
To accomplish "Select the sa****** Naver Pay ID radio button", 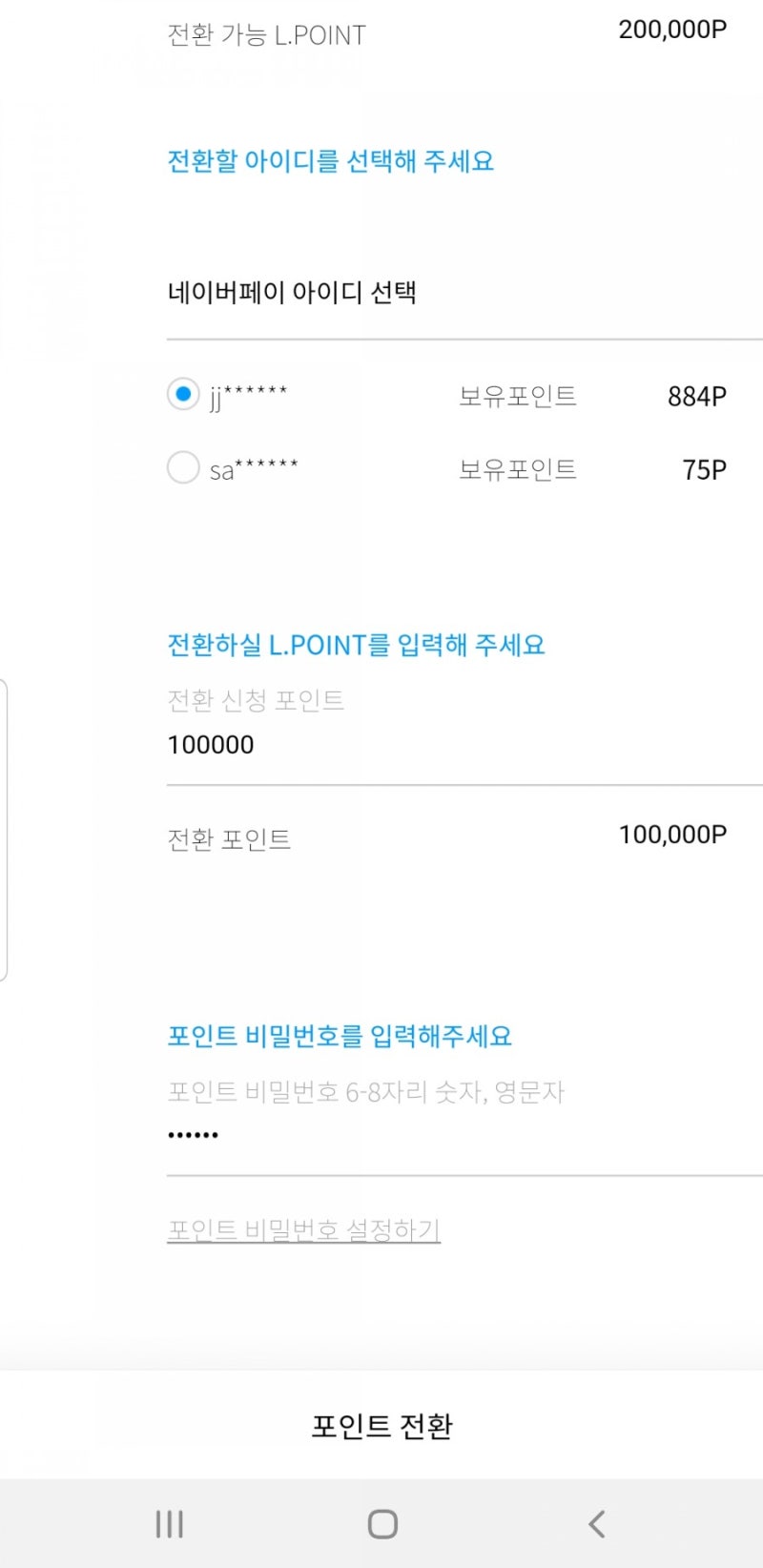I will pos(183,467).
